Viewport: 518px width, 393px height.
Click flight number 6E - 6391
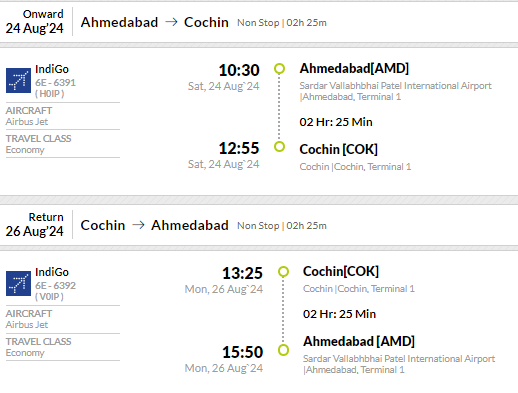click(x=55, y=82)
